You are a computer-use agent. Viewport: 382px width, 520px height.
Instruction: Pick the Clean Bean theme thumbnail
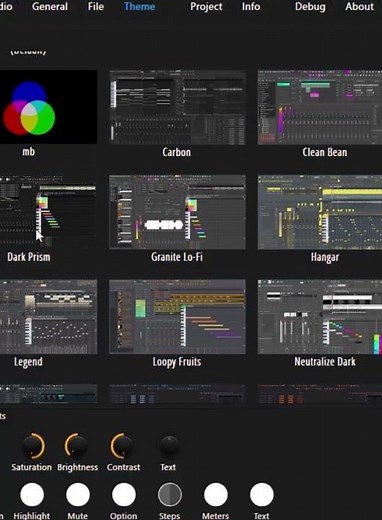point(320,107)
